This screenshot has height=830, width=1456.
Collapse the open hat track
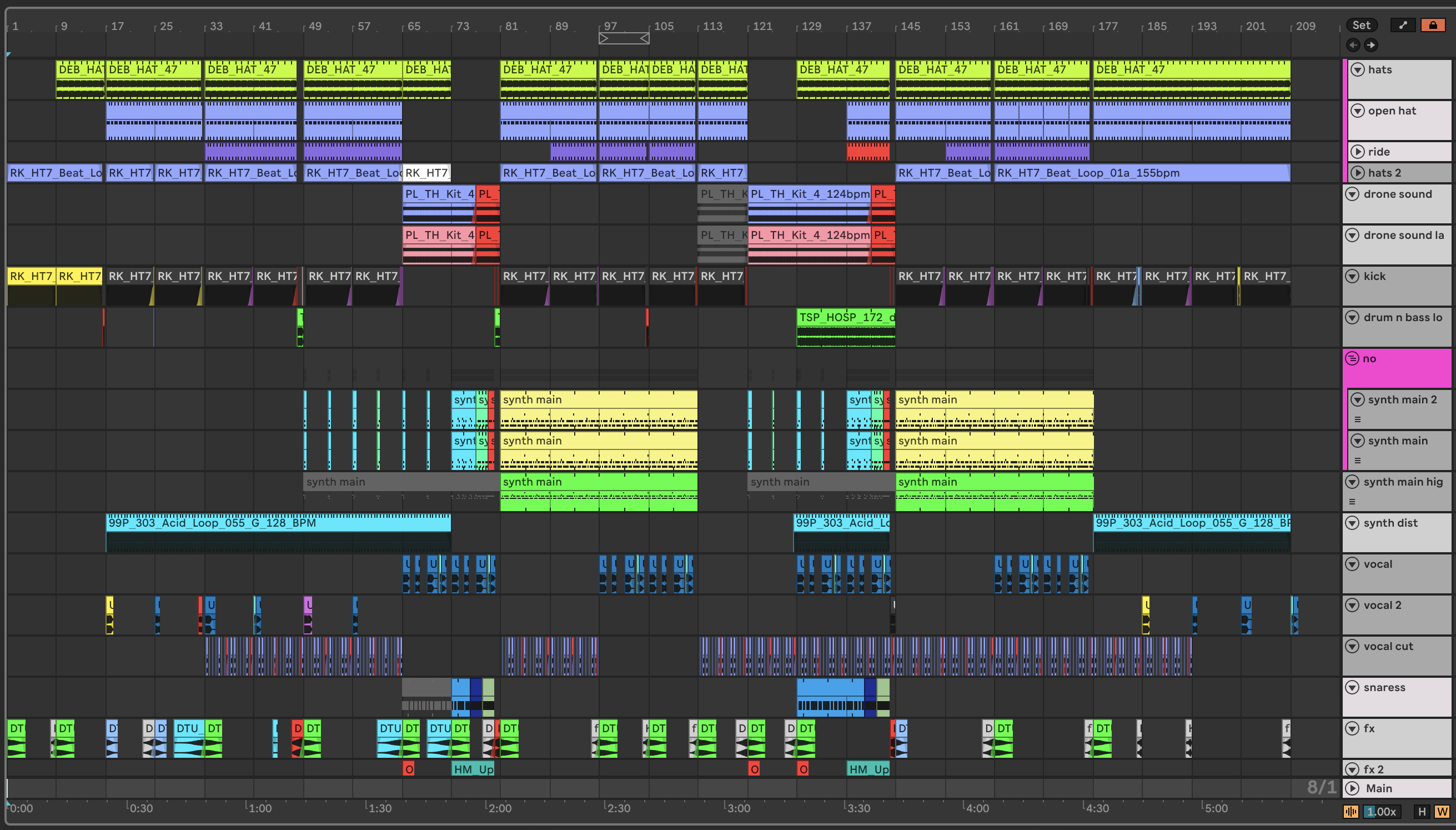(1358, 111)
